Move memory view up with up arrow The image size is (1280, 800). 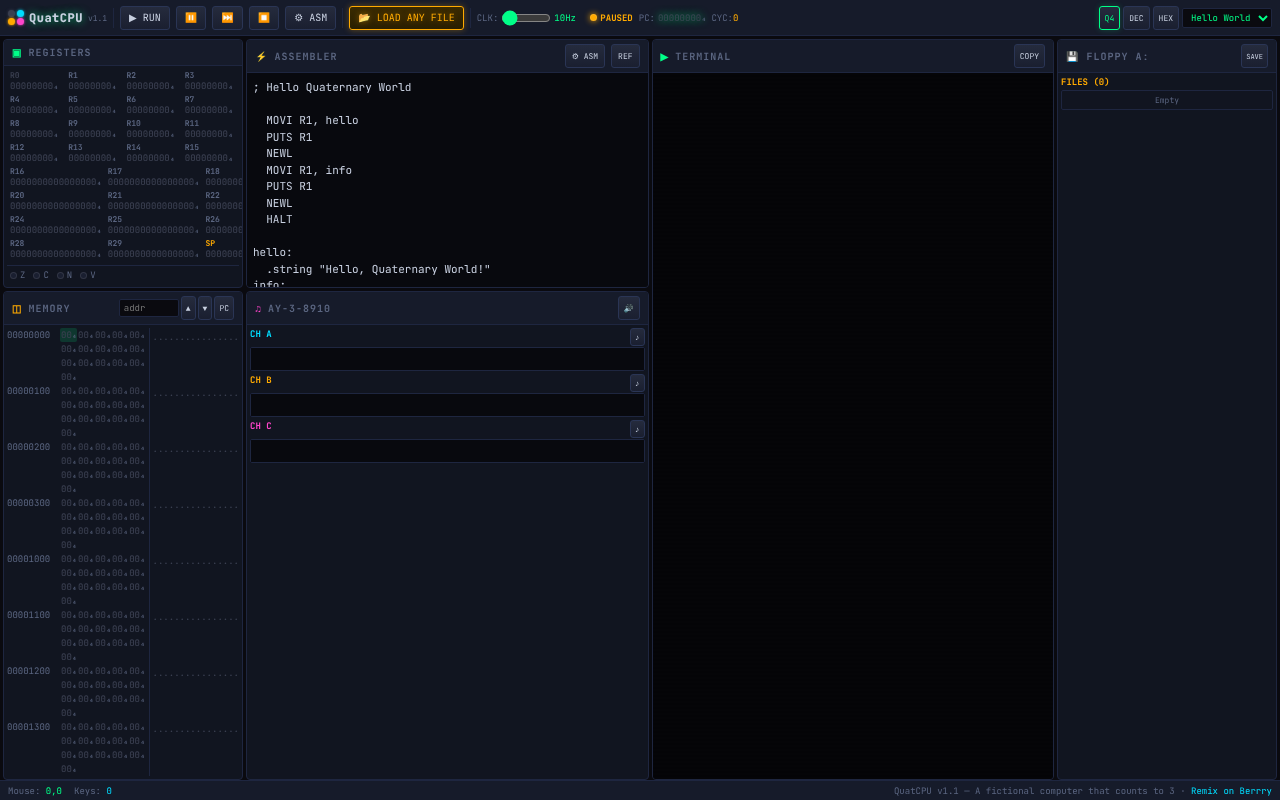pyautogui.click(x=188, y=308)
